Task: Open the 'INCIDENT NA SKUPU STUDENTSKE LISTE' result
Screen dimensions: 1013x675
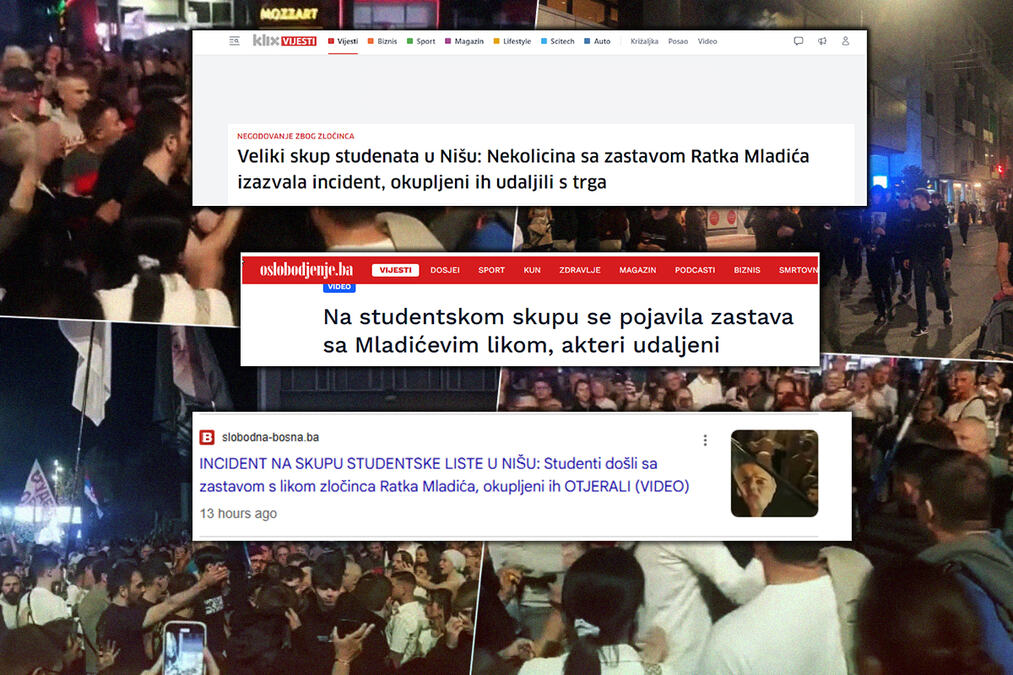Action: (x=444, y=475)
